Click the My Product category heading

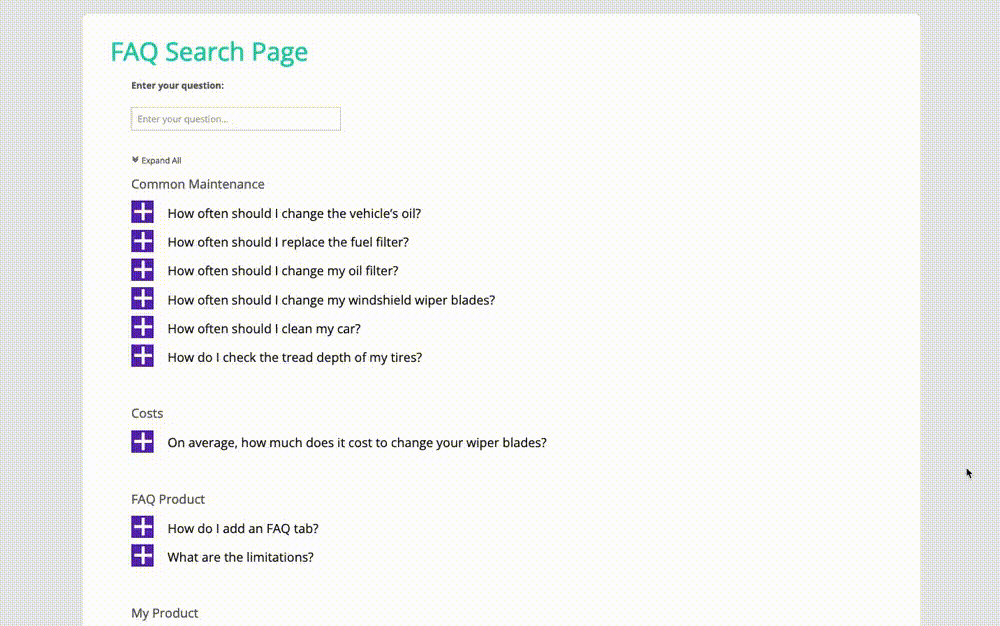pos(165,613)
